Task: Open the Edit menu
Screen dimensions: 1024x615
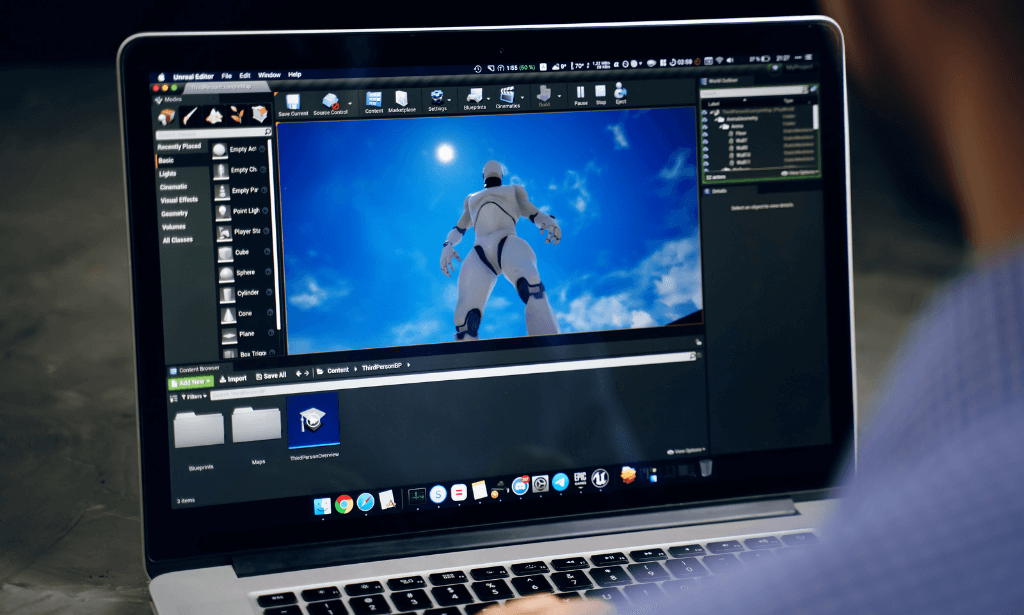Action: pos(245,76)
